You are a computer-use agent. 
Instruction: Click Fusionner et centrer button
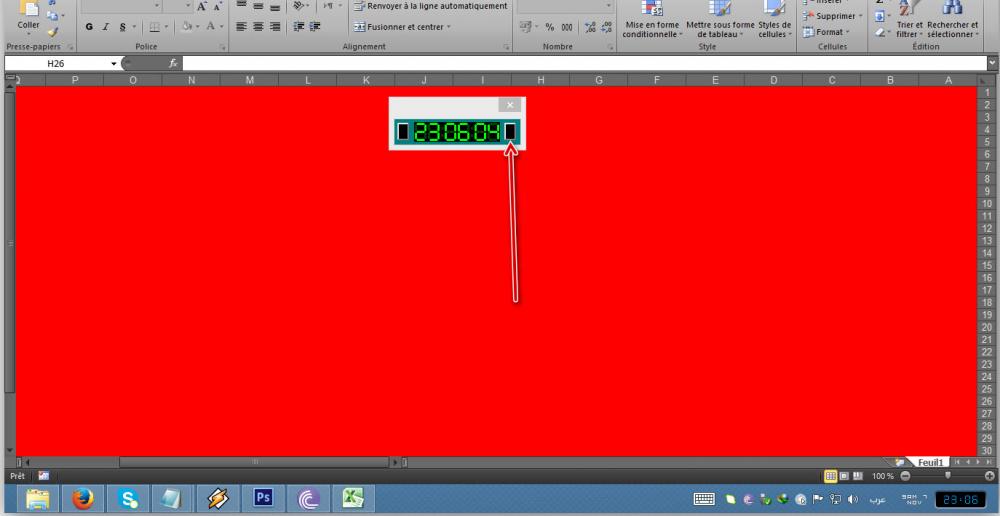398,27
